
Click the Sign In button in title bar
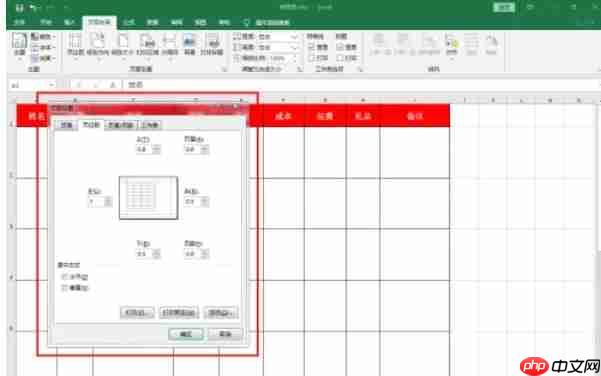click(504, 7)
